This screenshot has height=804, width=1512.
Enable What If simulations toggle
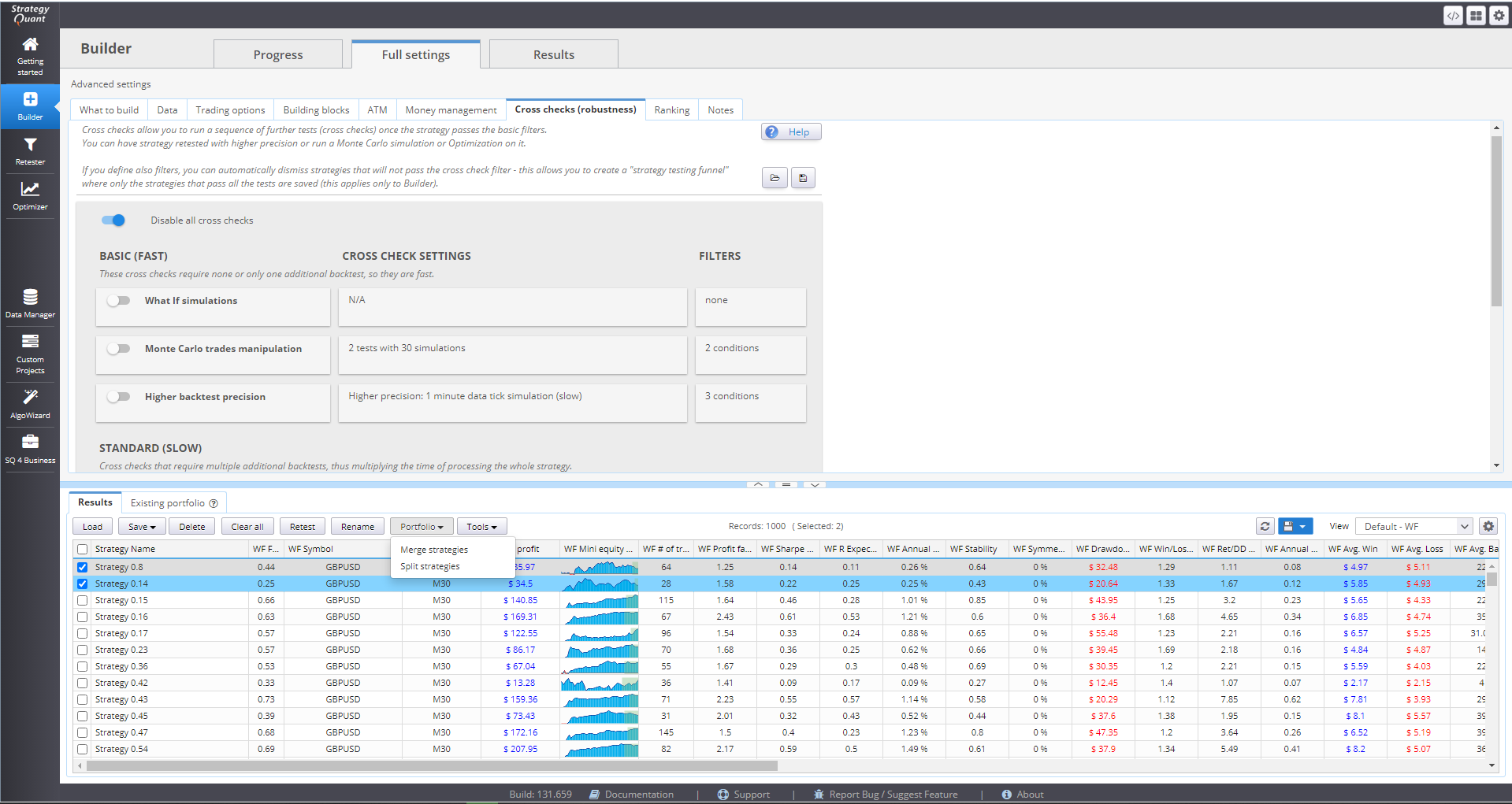(x=118, y=301)
